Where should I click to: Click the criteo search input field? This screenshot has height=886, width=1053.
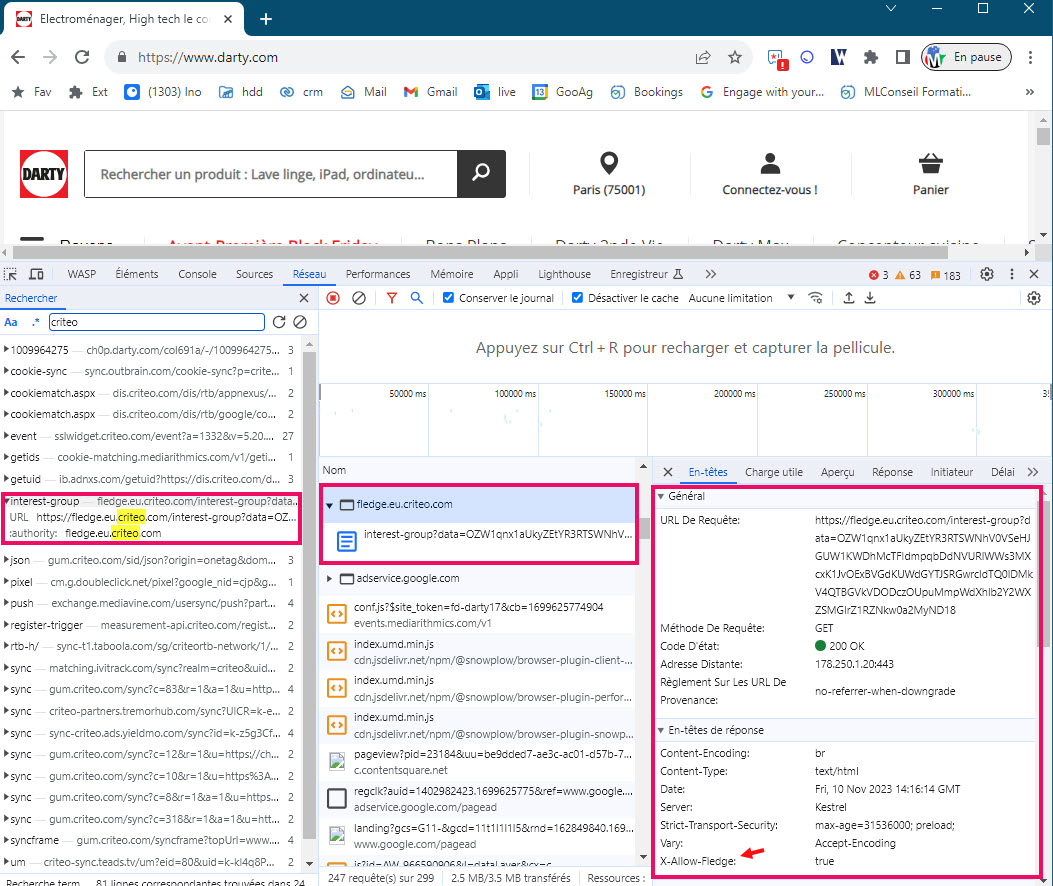coord(157,322)
